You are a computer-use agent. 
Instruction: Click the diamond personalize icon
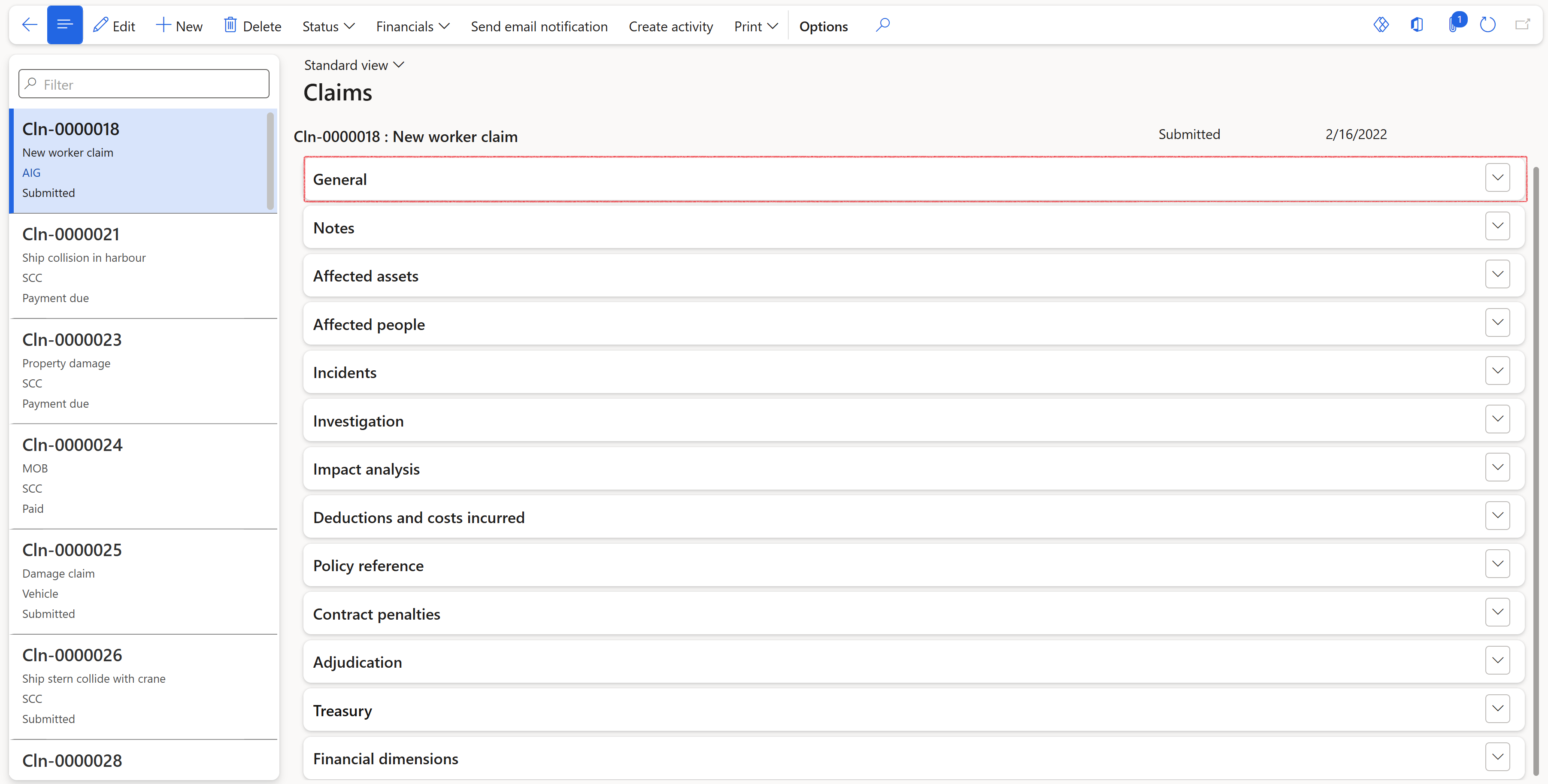pyautogui.click(x=1381, y=25)
